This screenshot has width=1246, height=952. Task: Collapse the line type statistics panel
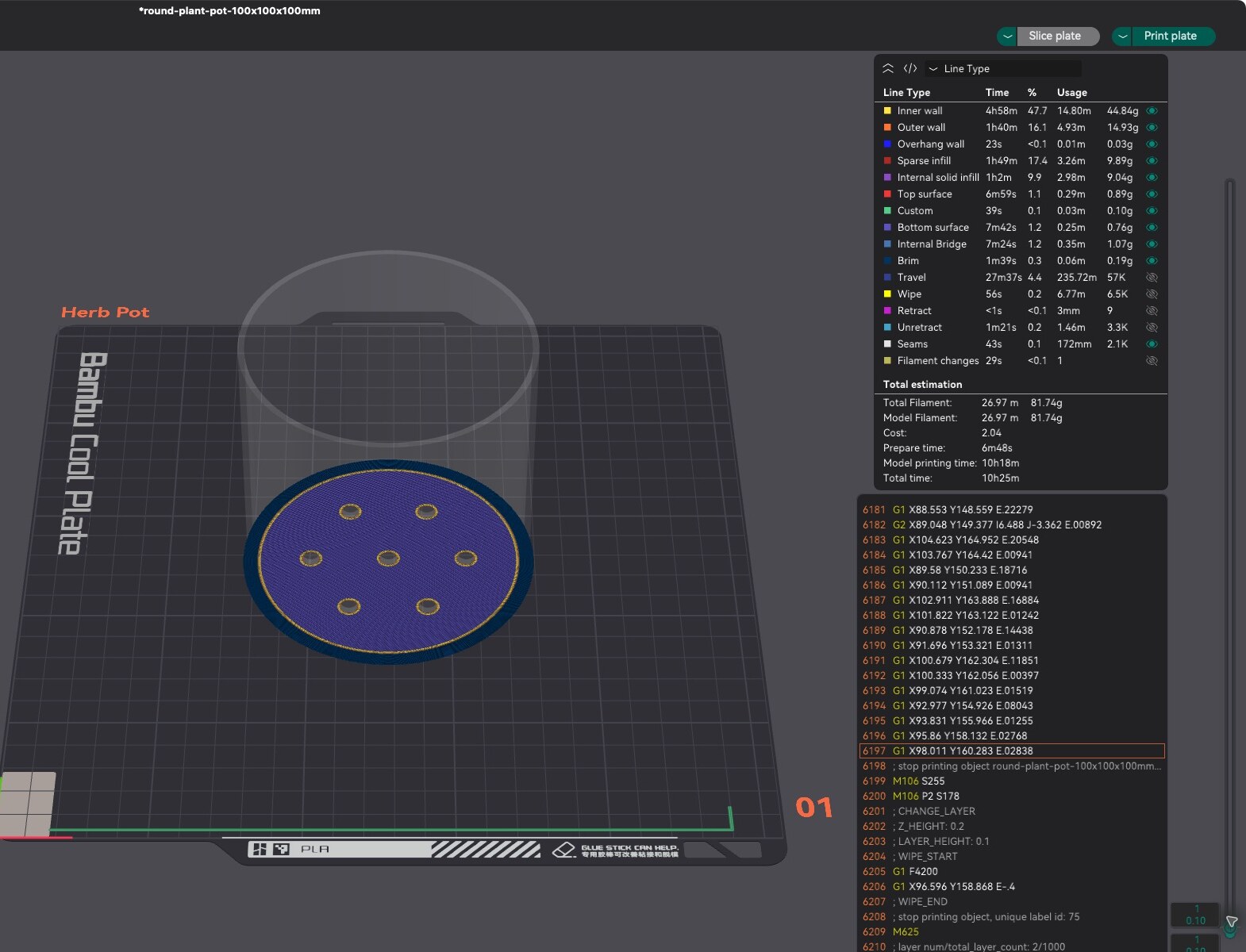(x=888, y=68)
